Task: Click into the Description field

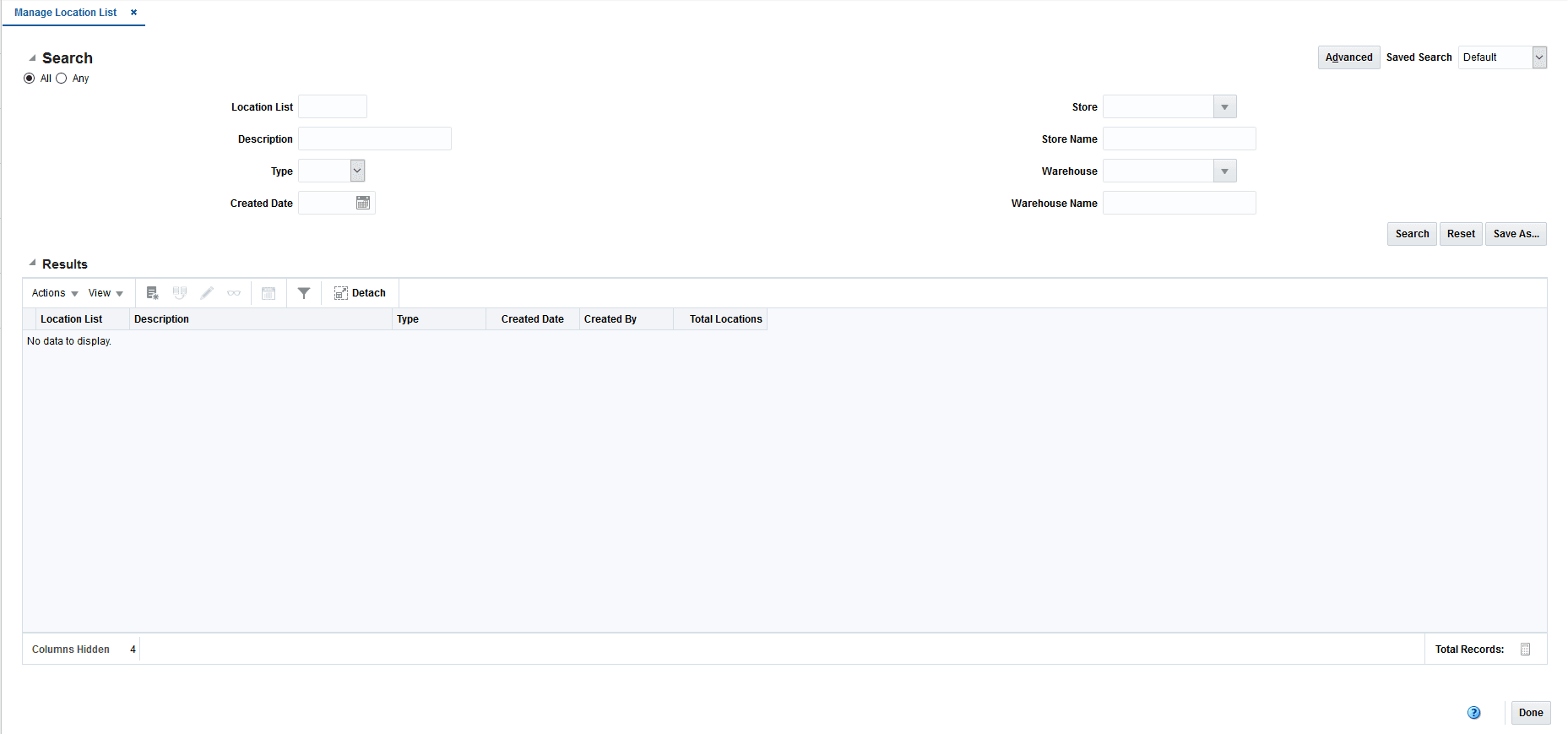Action: [x=375, y=139]
